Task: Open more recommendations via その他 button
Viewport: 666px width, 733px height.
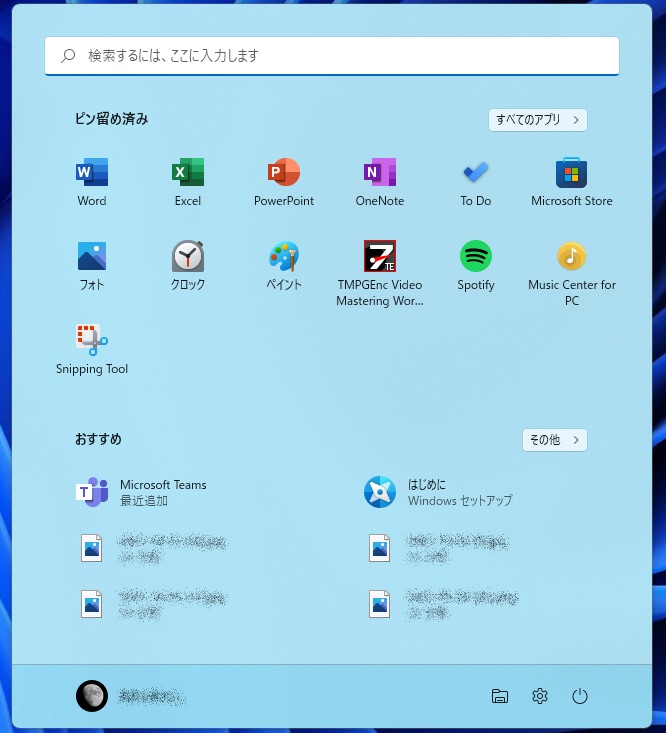Action: tap(554, 440)
